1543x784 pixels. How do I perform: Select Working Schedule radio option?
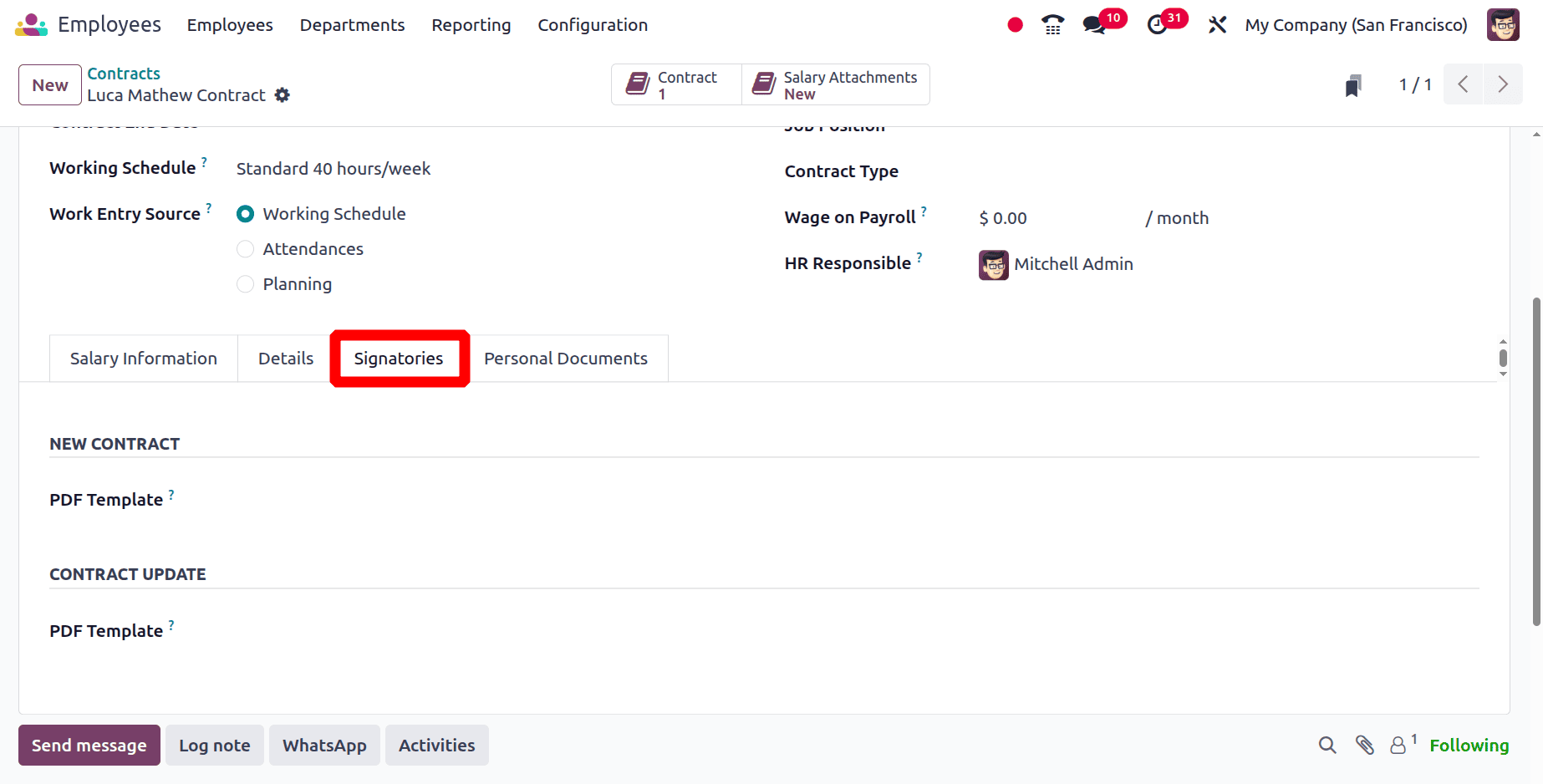click(x=245, y=214)
